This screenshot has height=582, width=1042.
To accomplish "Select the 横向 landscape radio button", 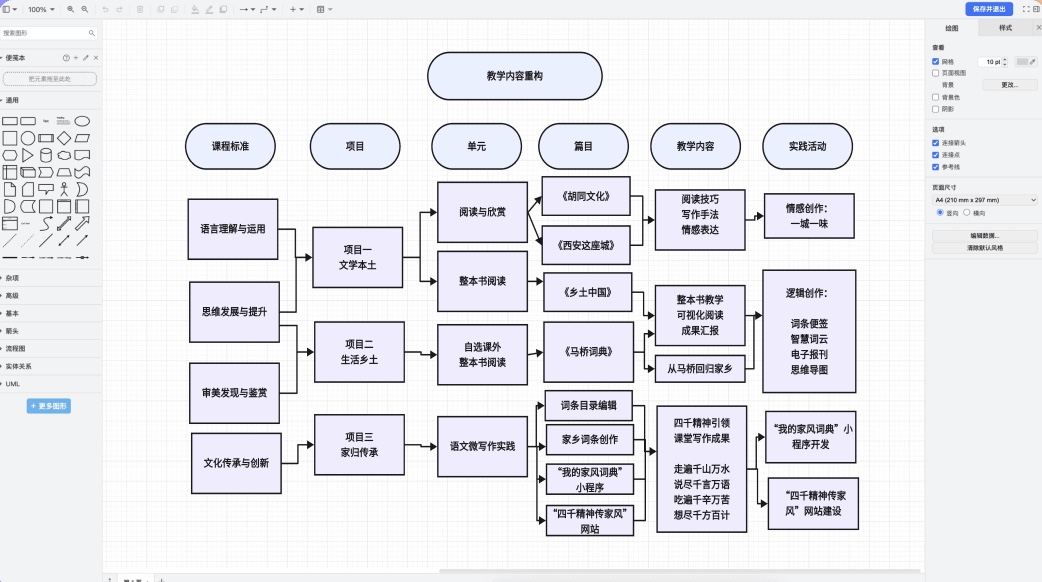I will 967,213.
